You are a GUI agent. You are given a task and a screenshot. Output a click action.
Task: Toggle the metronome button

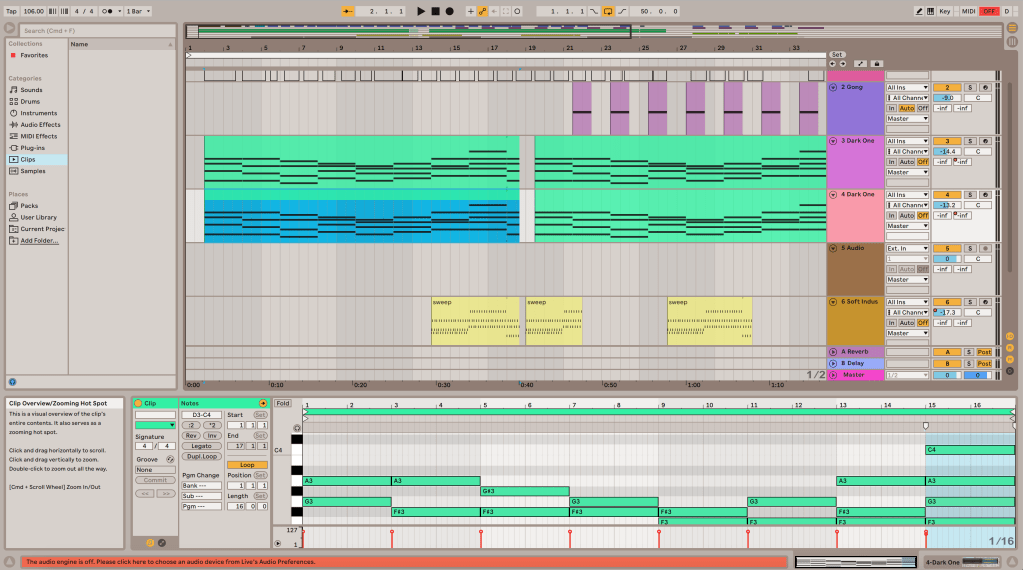coord(106,11)
